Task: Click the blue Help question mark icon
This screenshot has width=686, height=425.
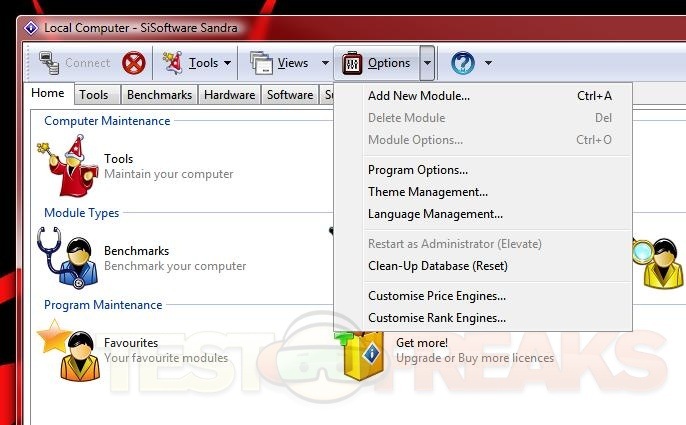Action: click(462, 63)
